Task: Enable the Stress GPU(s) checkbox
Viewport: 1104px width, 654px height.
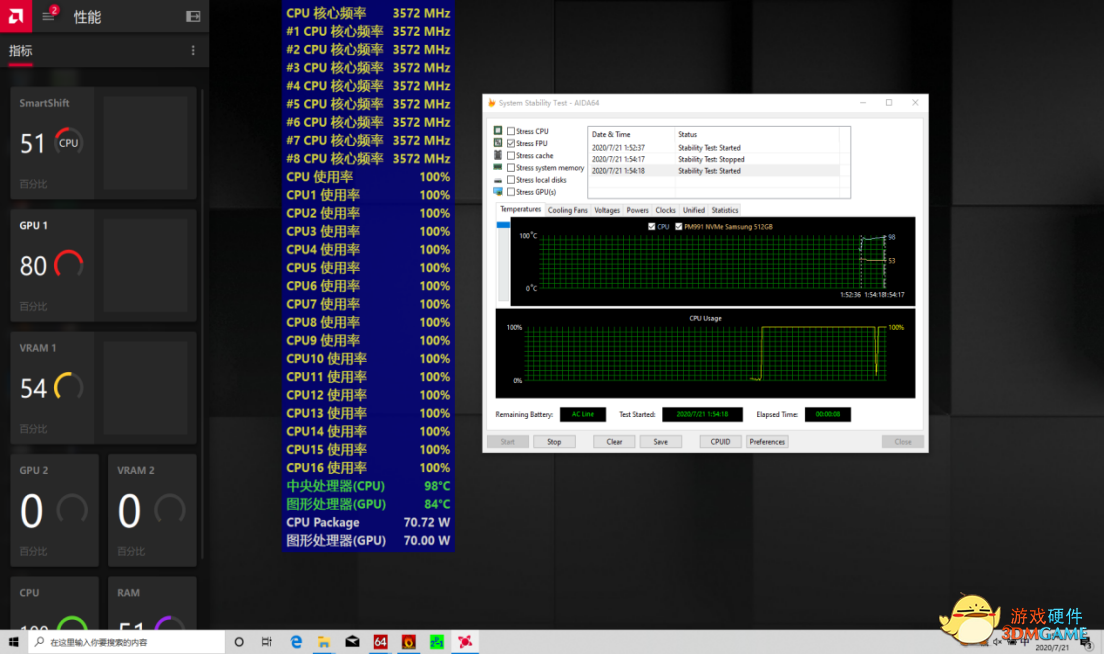Action: 511,192
